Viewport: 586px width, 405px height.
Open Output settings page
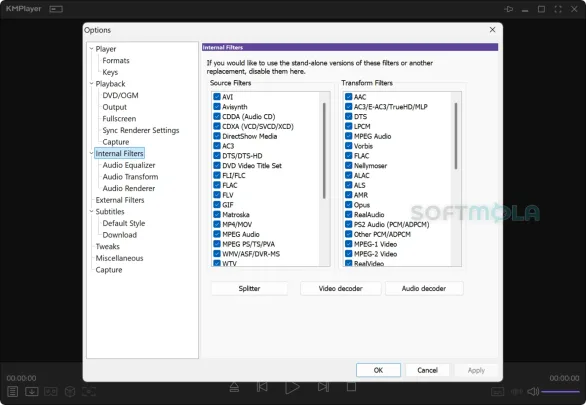tap(114, 107)
